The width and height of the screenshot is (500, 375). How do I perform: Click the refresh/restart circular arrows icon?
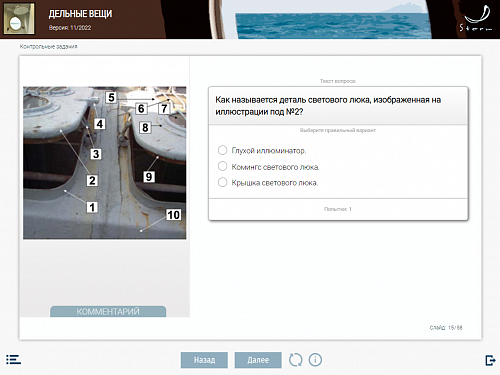(x=295, y=360)
